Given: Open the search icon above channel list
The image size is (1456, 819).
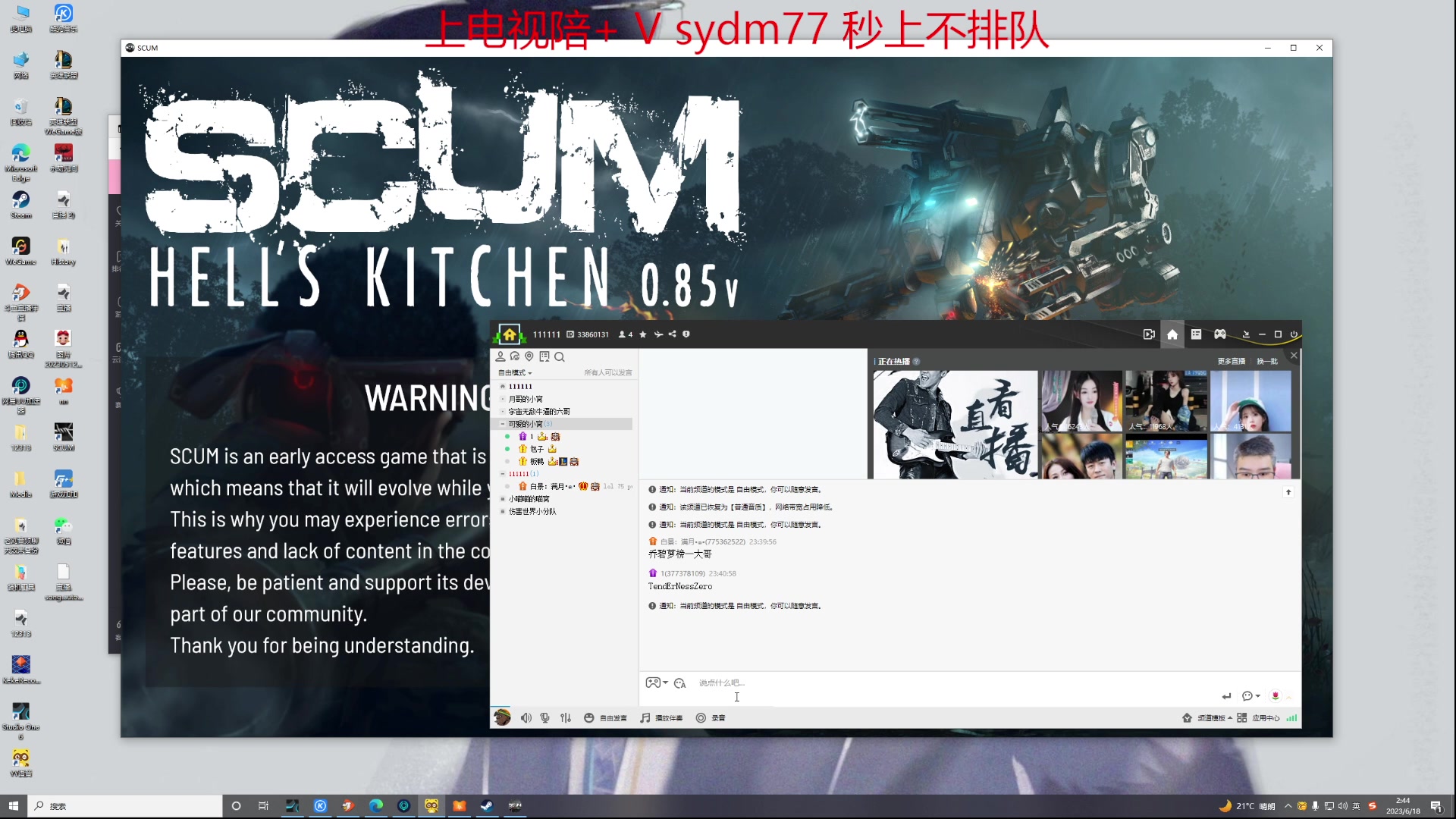Looking at the screenshot, I should coord(560,357).
